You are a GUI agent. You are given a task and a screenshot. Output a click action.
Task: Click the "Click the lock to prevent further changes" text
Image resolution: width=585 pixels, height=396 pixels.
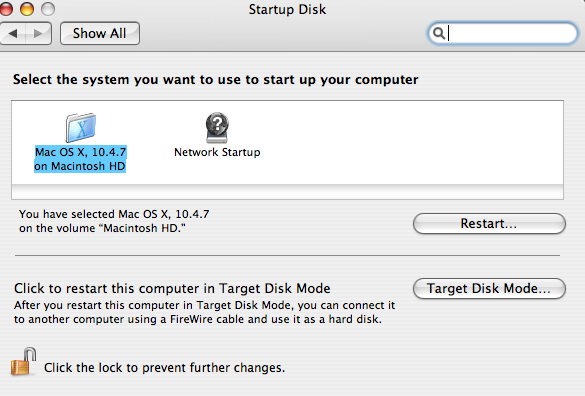tap(165, 368)
